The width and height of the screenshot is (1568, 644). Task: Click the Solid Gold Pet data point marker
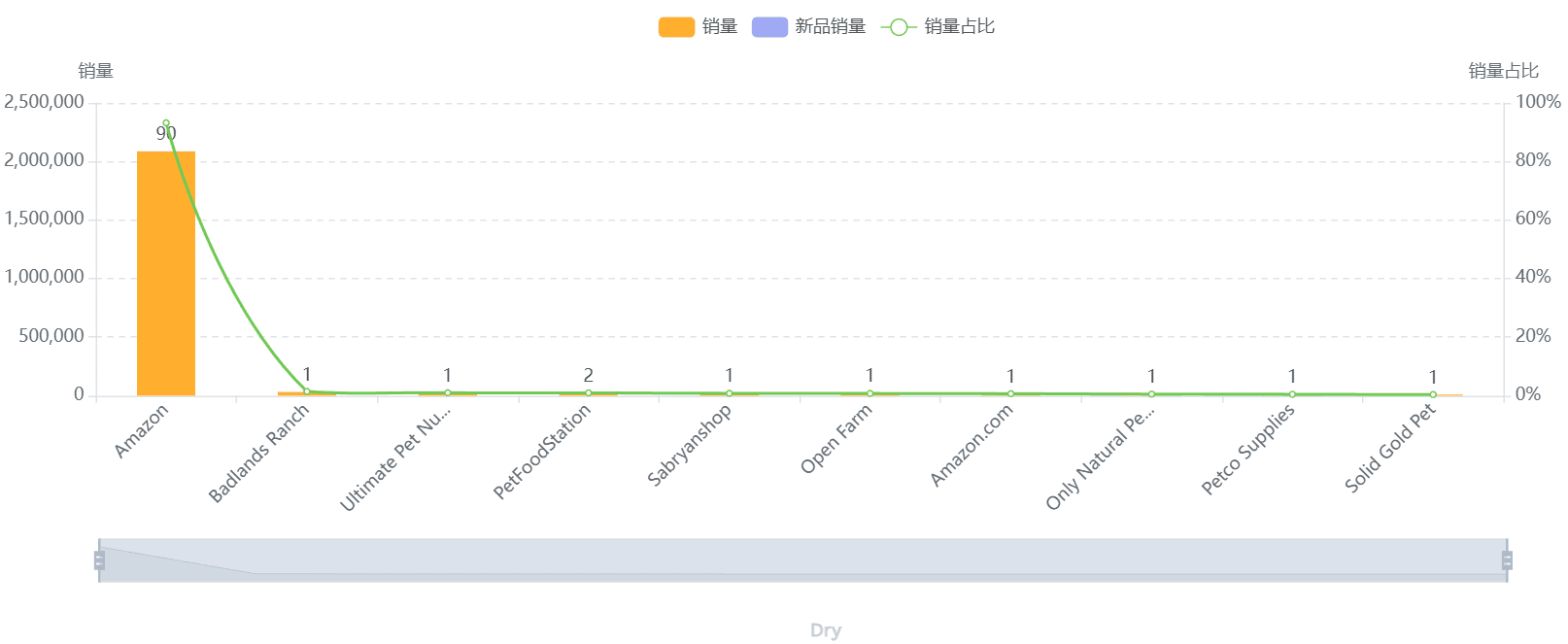coord(1433,394)
